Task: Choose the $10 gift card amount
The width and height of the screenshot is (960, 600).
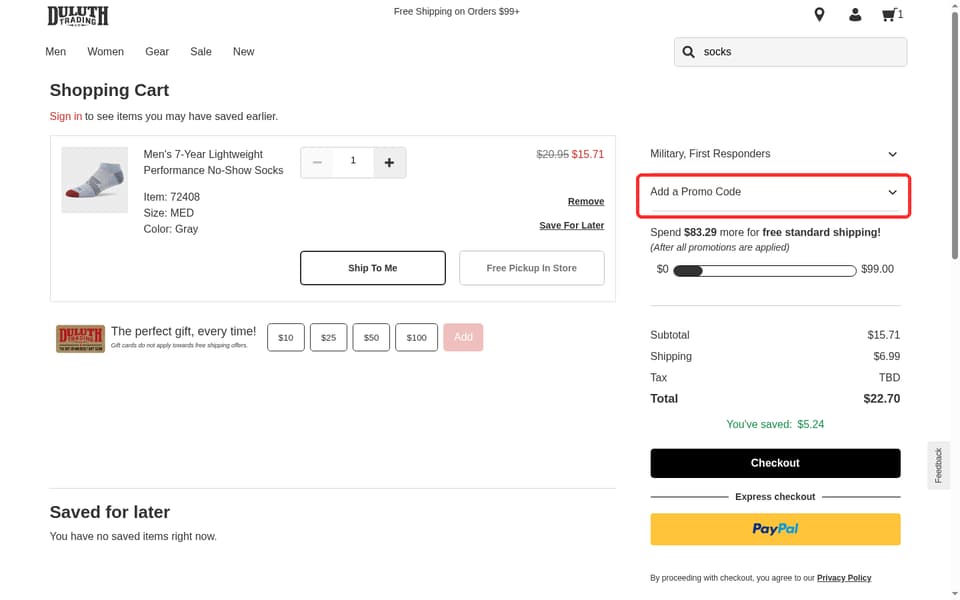Action: point(286,337)
